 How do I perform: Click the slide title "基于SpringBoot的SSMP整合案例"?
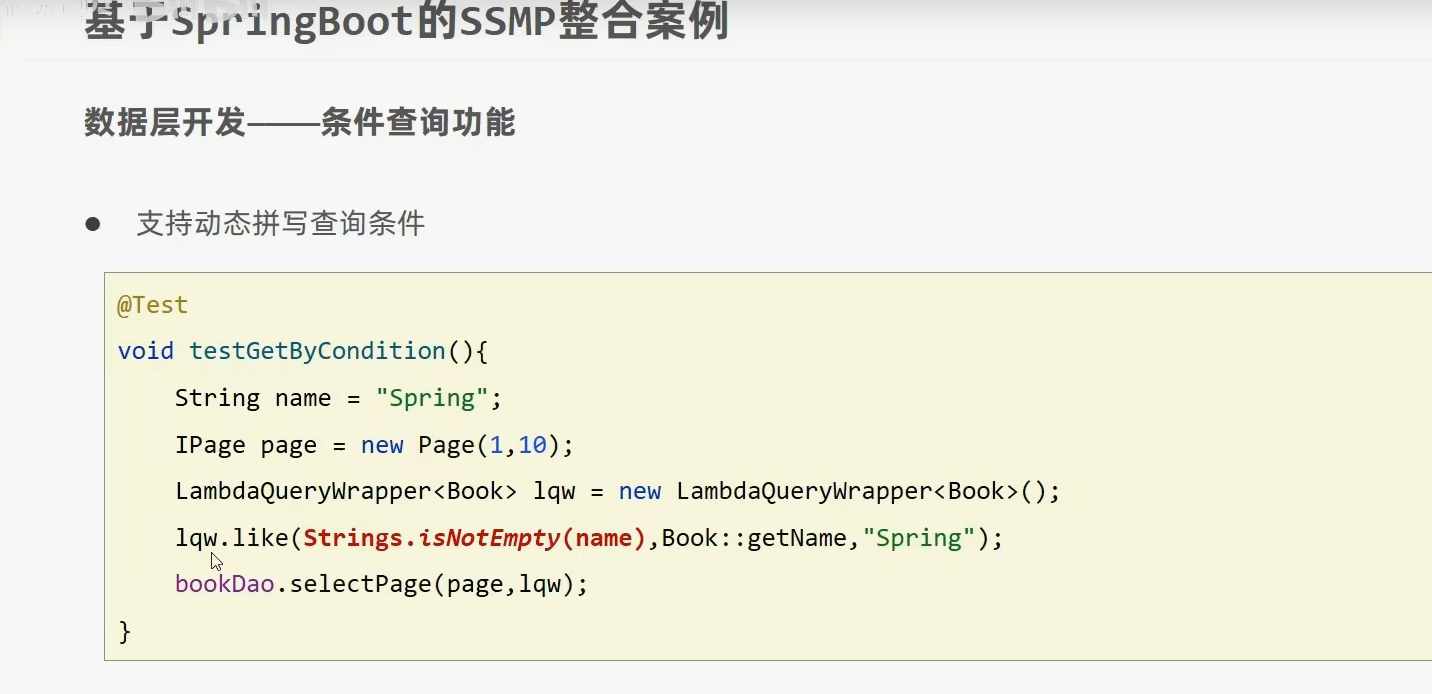click(x=407, y=20)
